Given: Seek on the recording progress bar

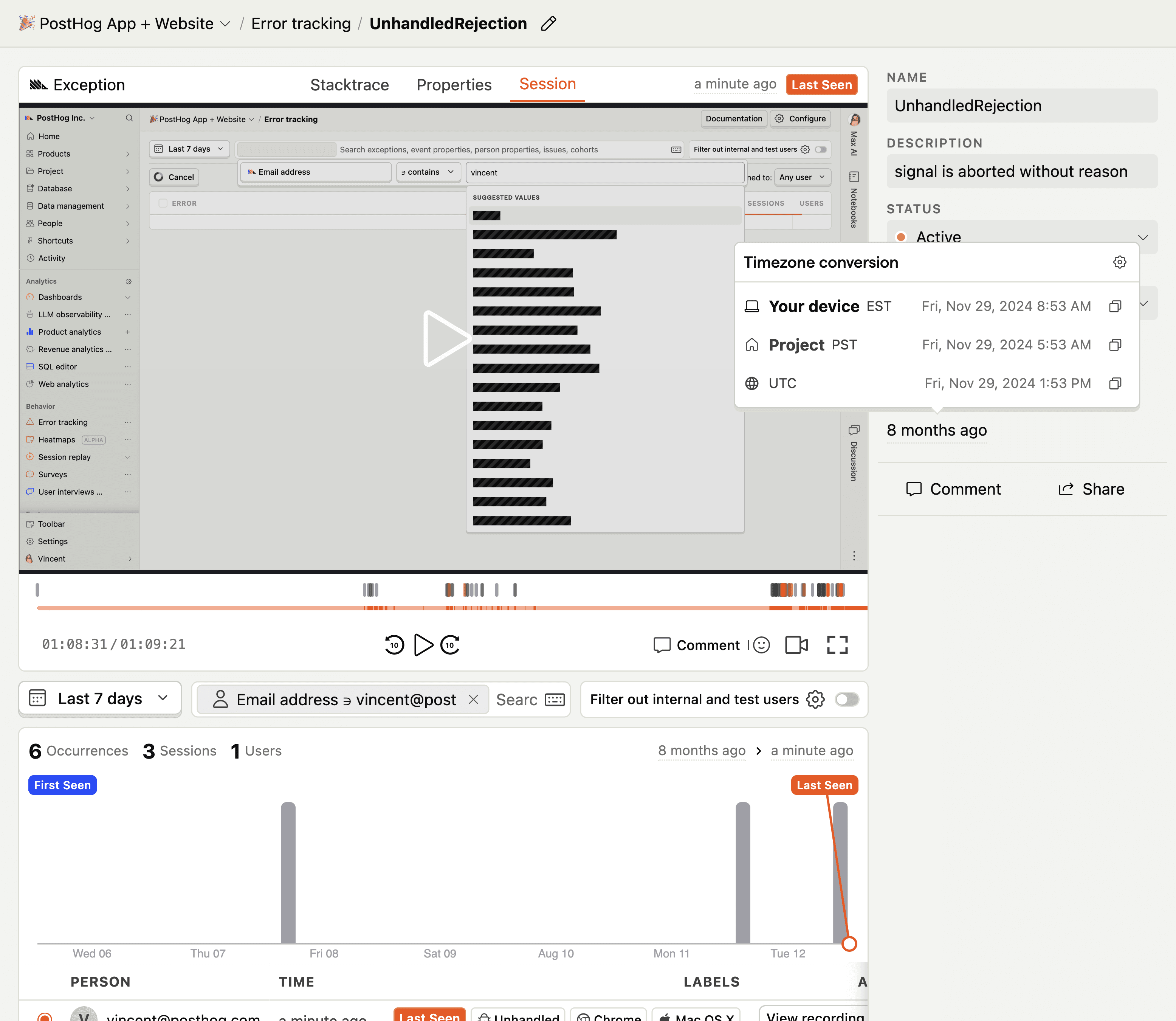Looking at the screenshot, I should (x=452, y=608).
